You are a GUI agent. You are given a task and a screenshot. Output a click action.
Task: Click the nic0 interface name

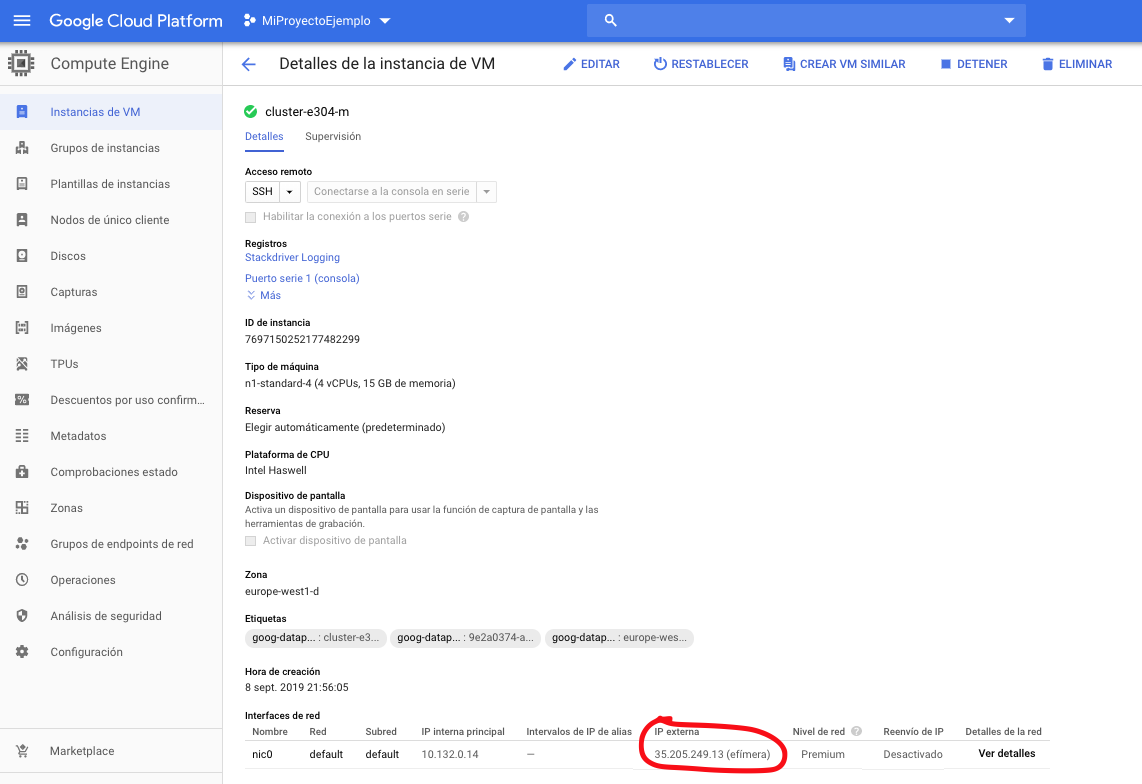point(262,754)
